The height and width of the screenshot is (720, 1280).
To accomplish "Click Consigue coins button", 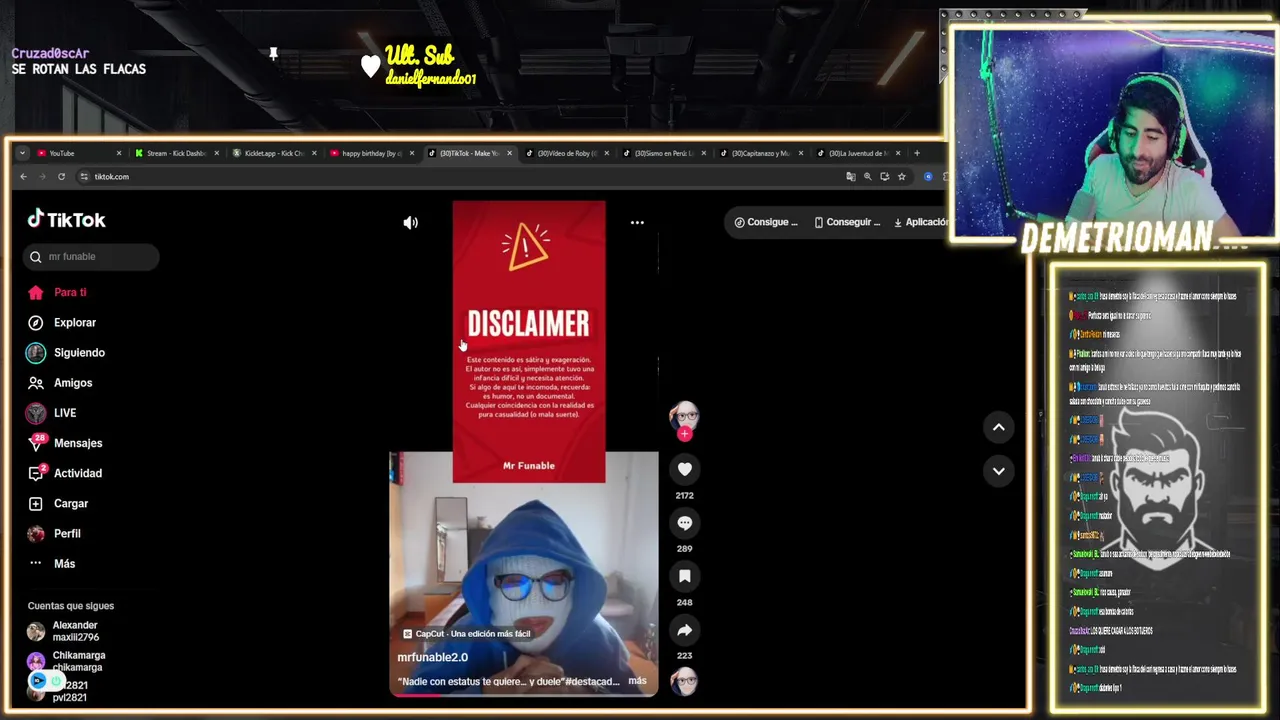I will tap(766, 222).
